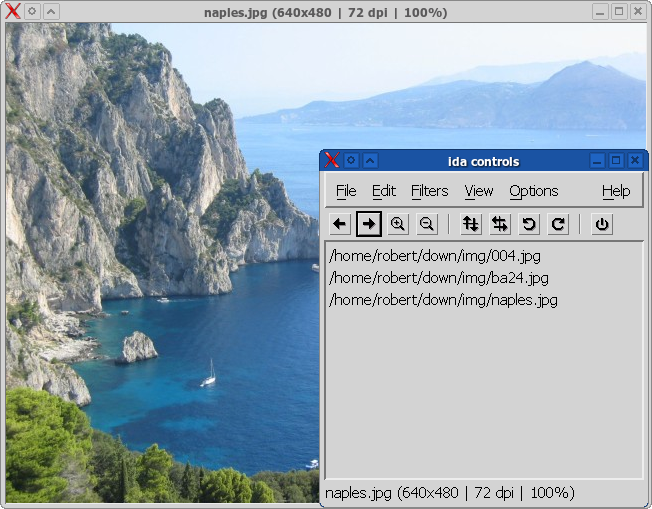The height and width of the screenshot is (509, 652).
Task: Click the X window-menu icon of naples.jpg window
Action: tap(12, 11)
